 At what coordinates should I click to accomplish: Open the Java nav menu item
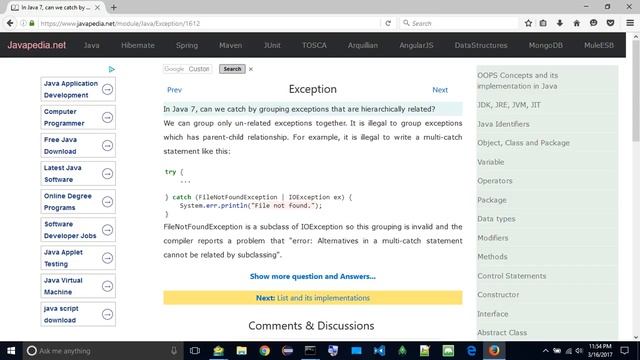[91, 45]
